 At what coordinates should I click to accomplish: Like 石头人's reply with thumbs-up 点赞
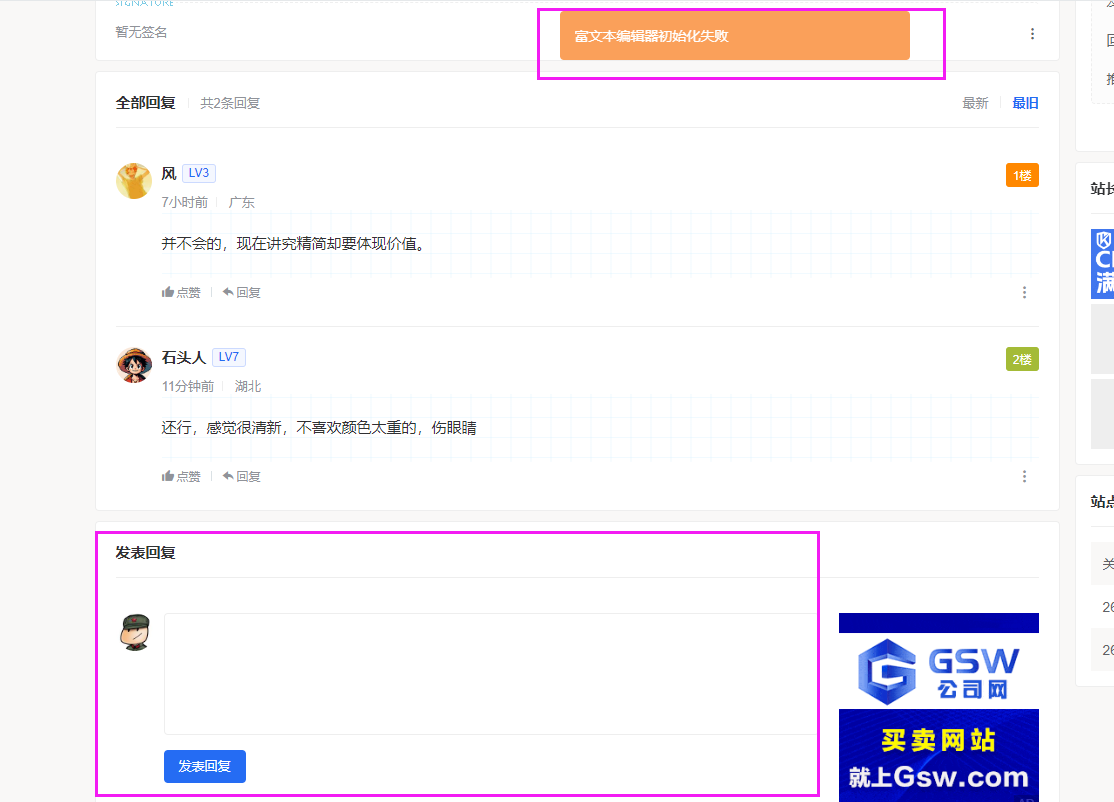click(181, 477)
